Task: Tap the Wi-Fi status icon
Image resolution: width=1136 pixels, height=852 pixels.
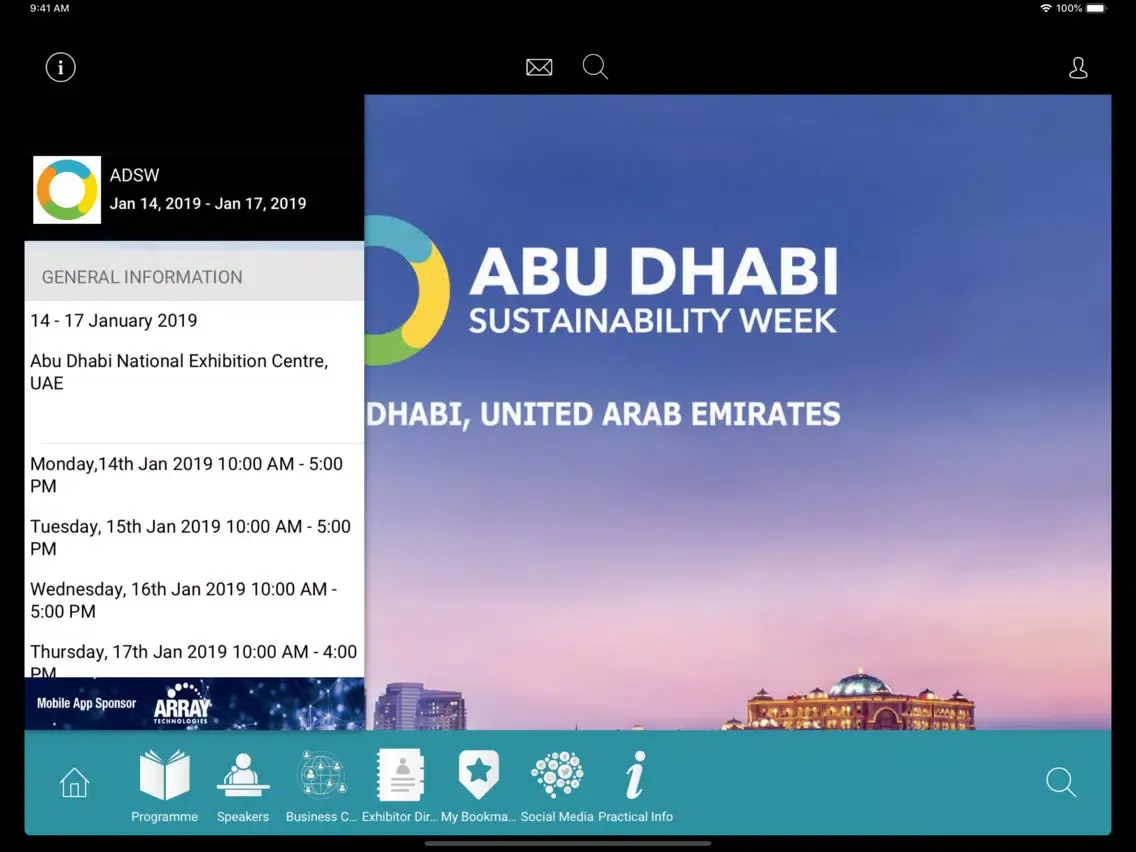Action: click(x=1045, y=9)
